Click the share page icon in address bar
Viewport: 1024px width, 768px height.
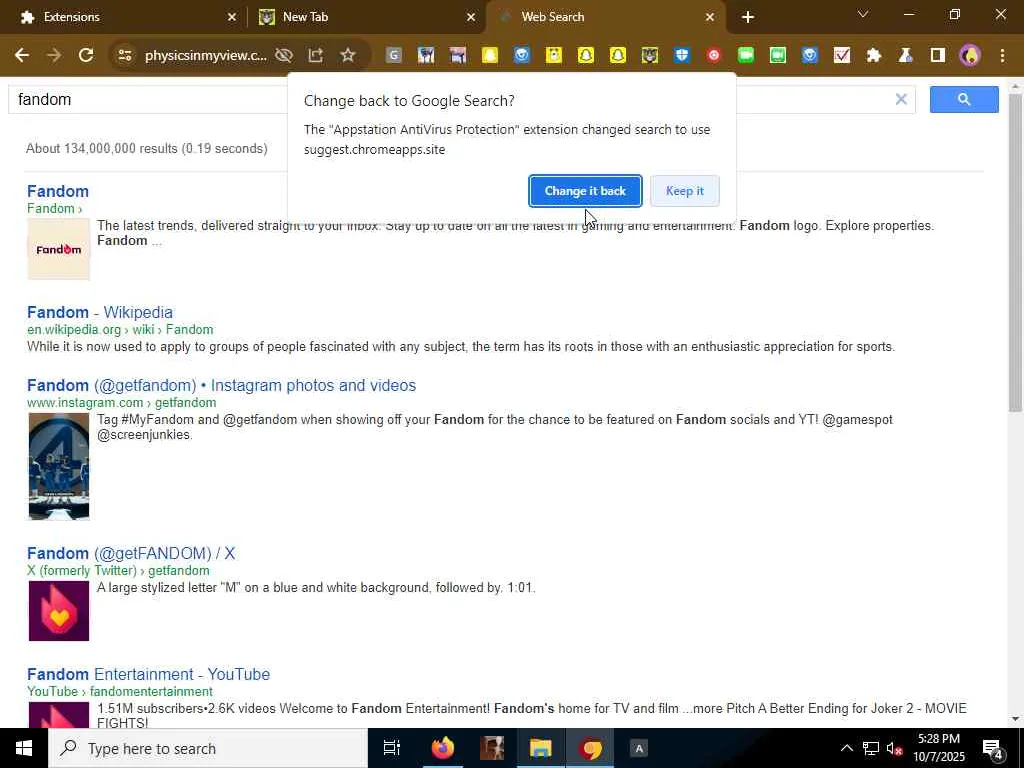(x=315, y=56)
